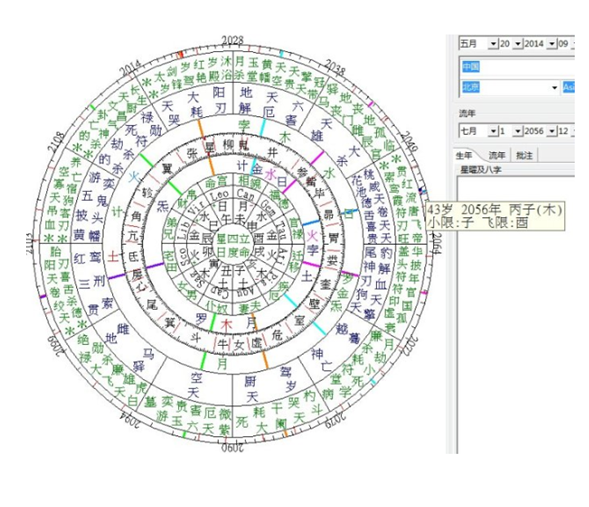Screen dimensions: 589x507
Task: Expand the 流年 day 1 dropdown
Action: [518, 131]
